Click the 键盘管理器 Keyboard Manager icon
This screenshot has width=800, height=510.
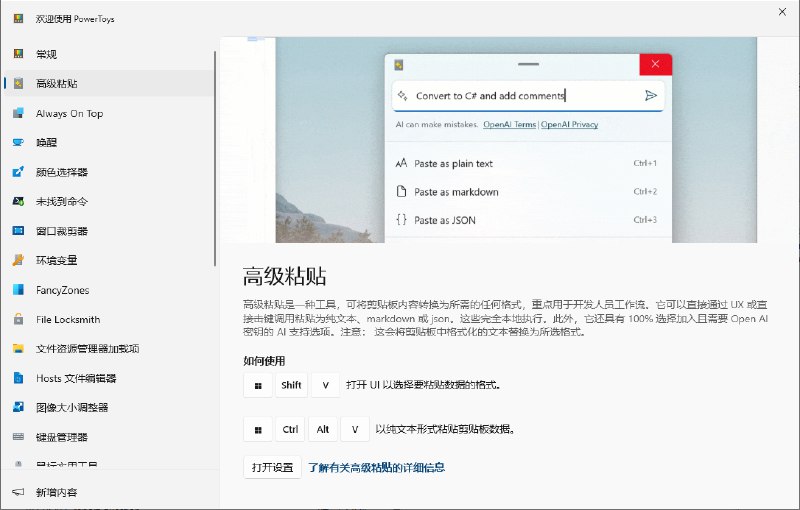coord(18,437)
